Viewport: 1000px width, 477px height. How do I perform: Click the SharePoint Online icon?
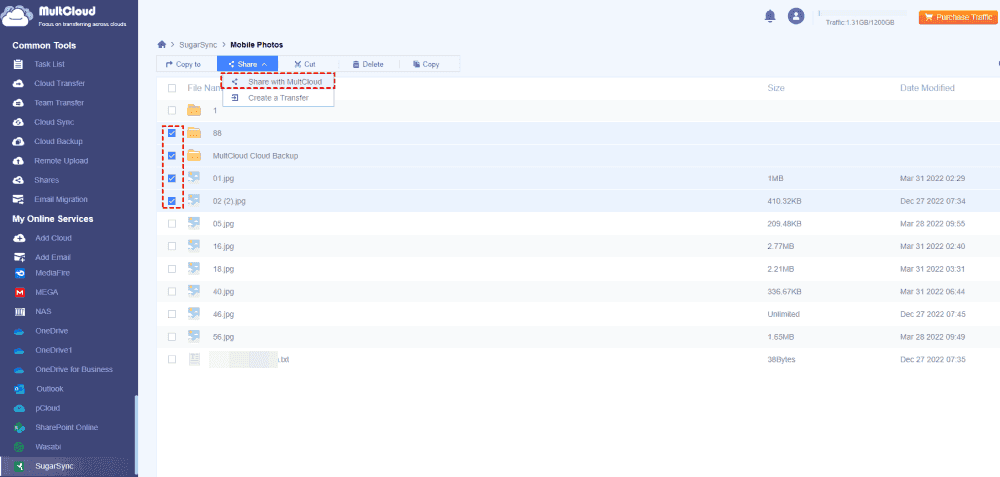click(x=20, y=427)
